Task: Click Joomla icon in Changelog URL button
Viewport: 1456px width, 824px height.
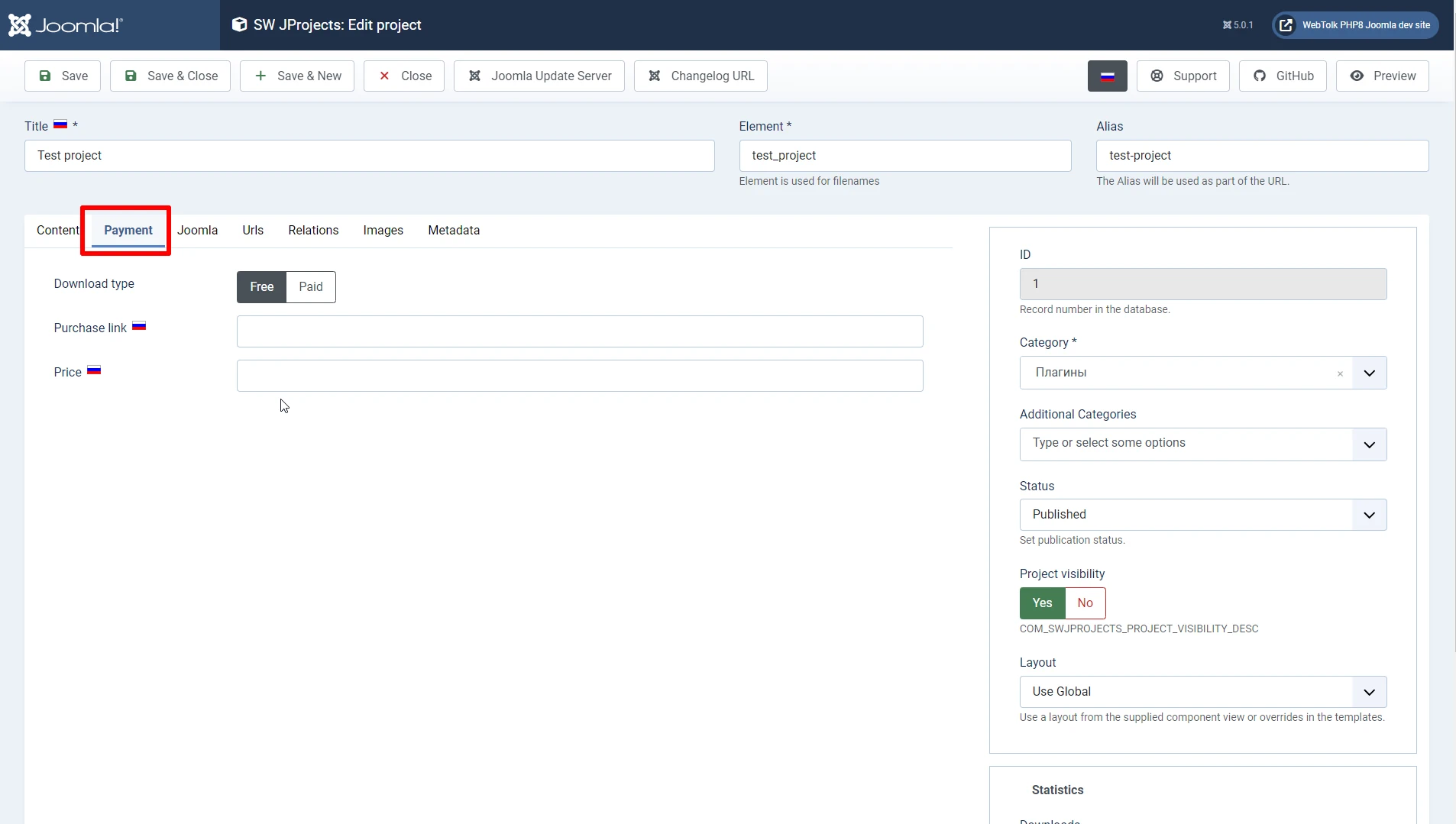Action: pyautogui.click(x=655, y=76)
